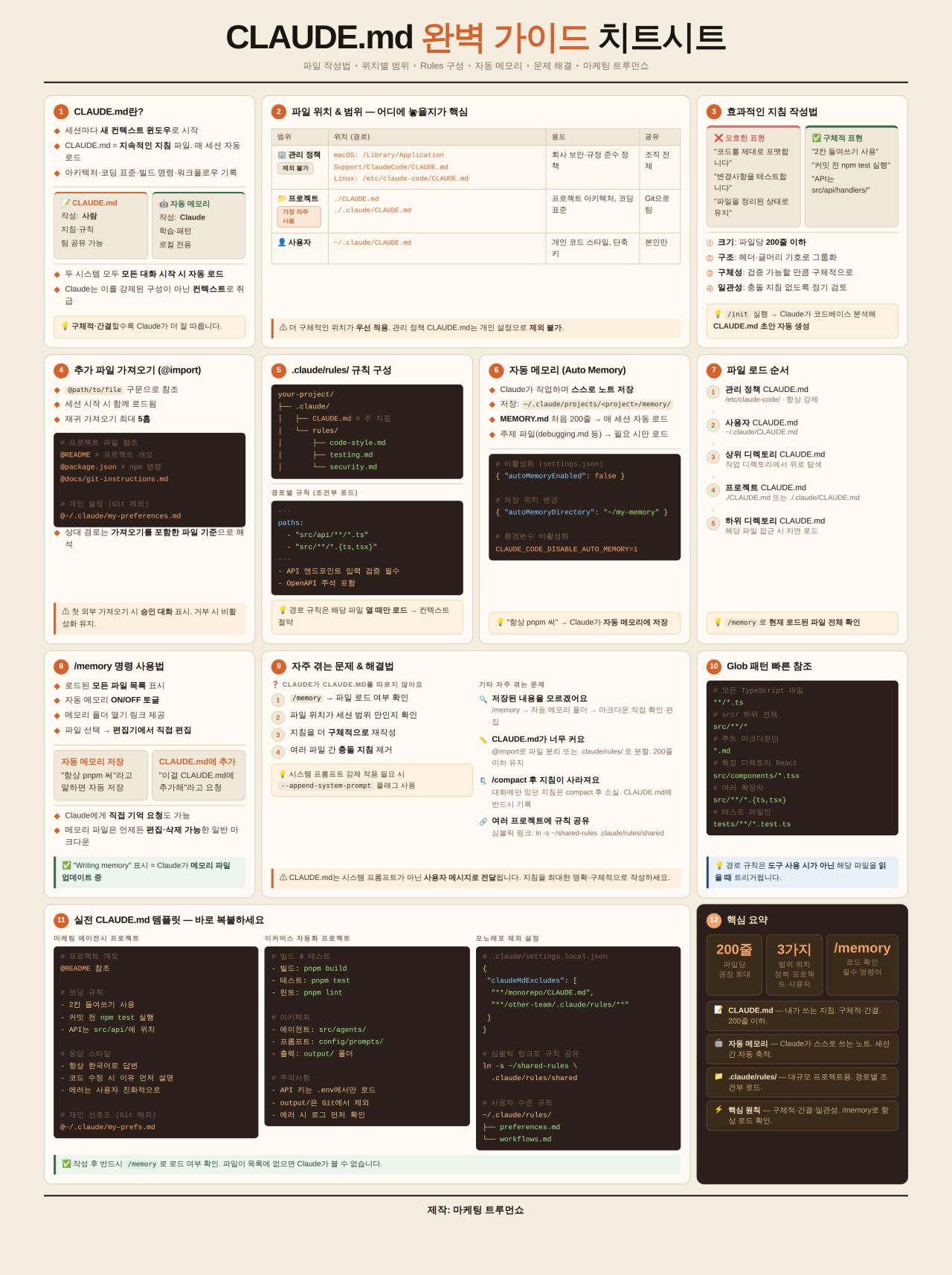This screenshot has width=952, height=1275.
Task: Click the number 3 badge beside 효과적인 지침 작성법
Action: 714,112
